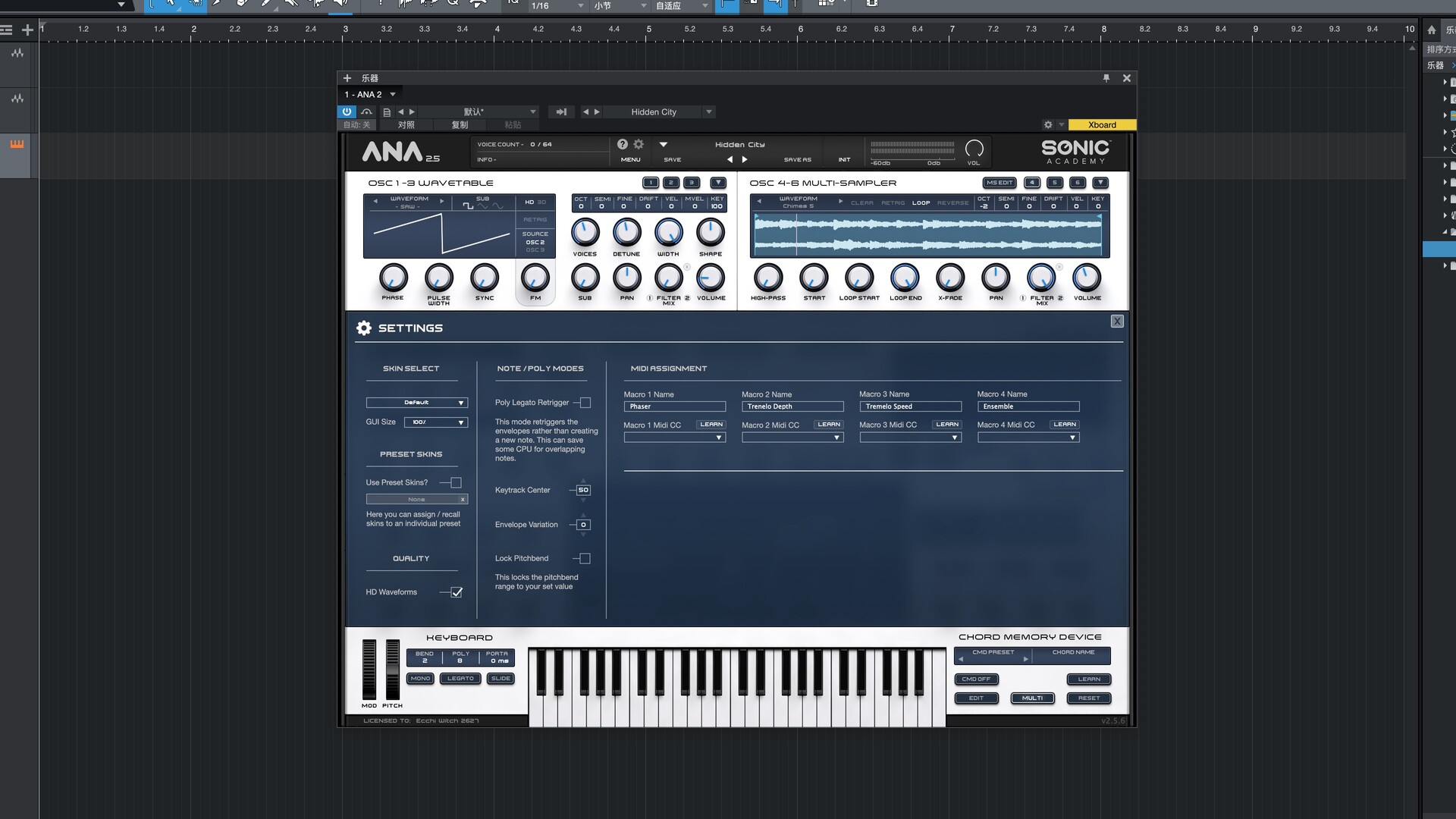Go to next preset beside 默认 field
This screenshot has width=1456, height=819.
pyautogui.click(x=412, y=111)
